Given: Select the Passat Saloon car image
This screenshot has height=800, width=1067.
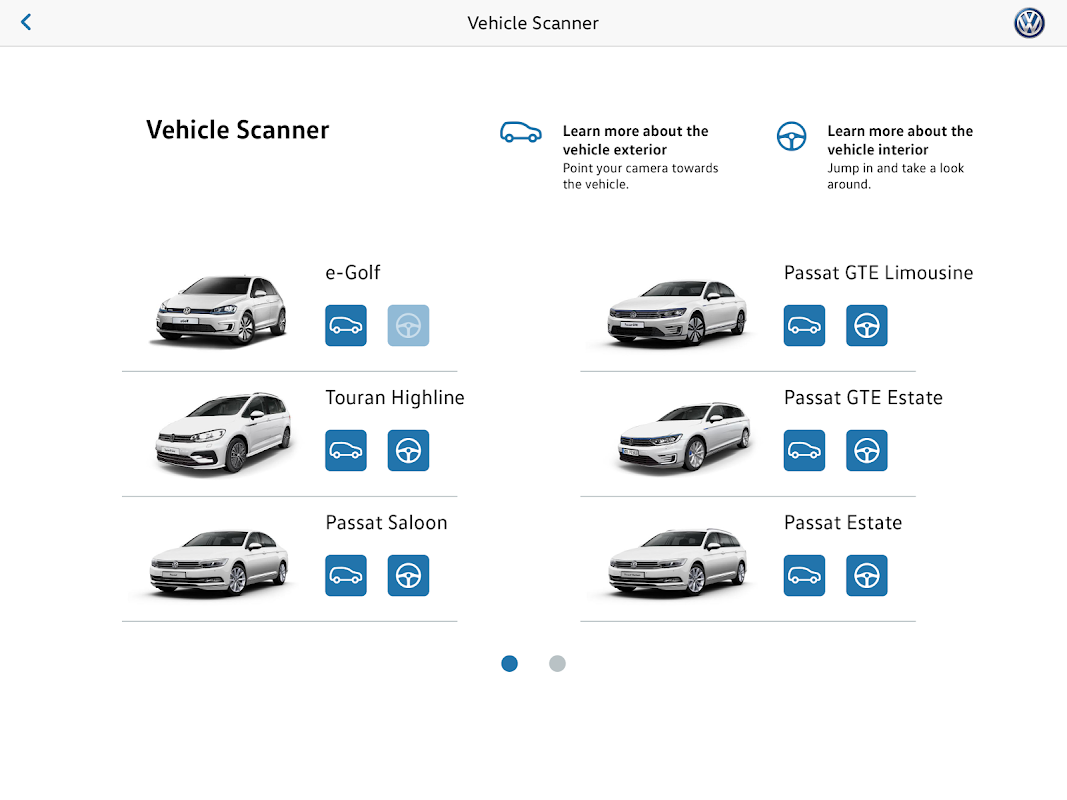Looking at the screenshot, I should tap(219, 563).
